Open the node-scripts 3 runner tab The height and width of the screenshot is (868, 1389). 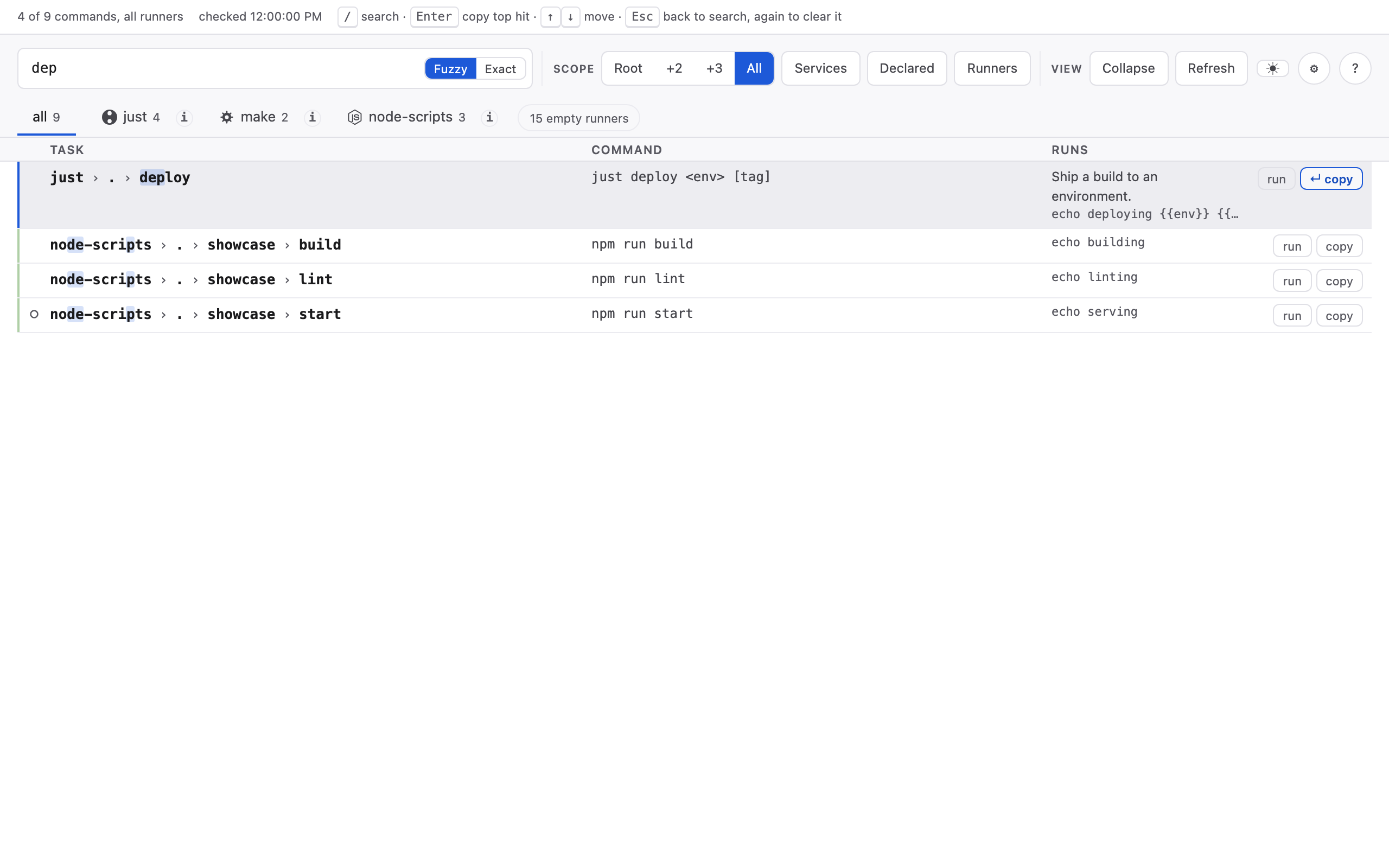pos(406,117)
